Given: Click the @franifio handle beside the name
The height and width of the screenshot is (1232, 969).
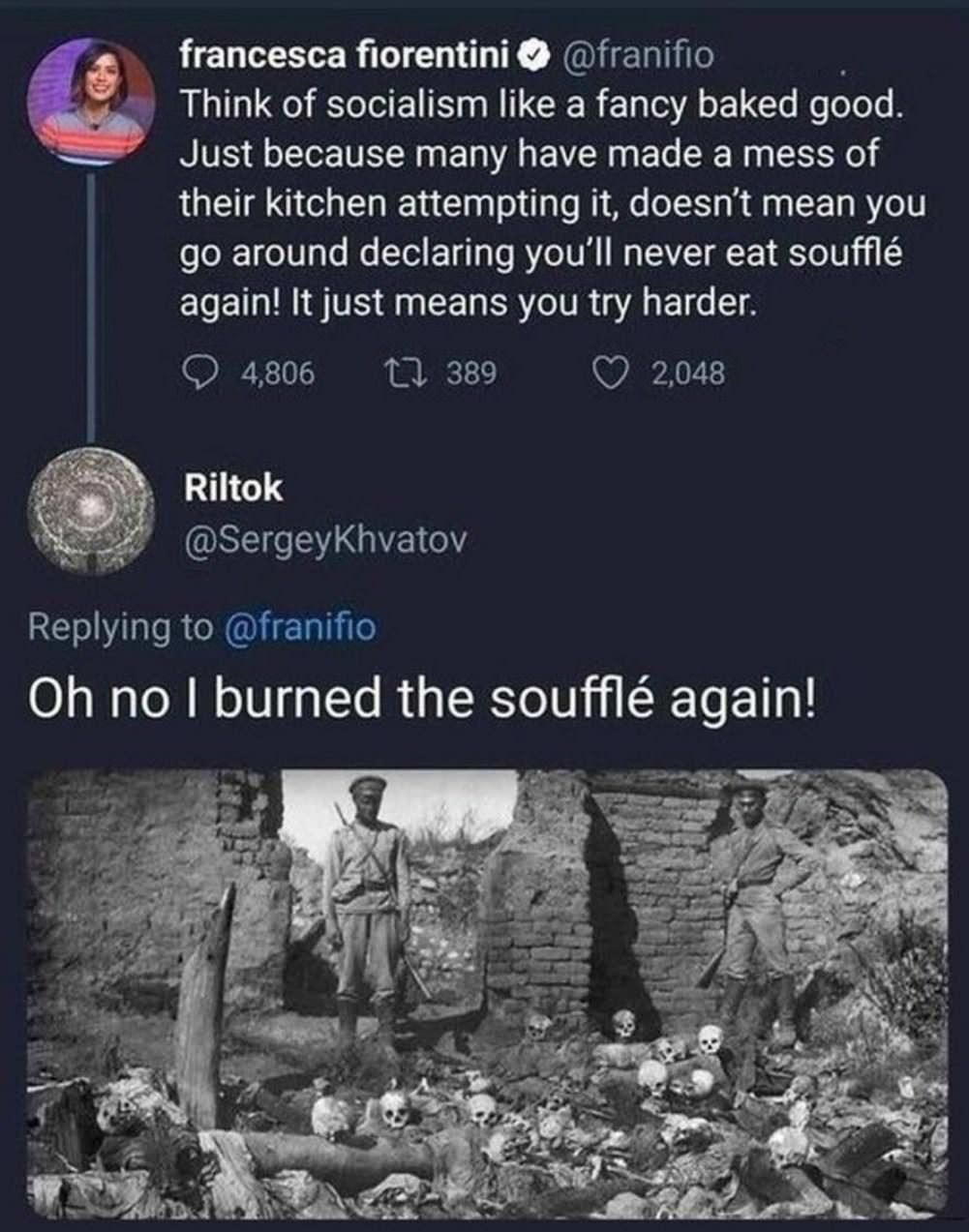Looking at the screenshot, I should point(637,56).
